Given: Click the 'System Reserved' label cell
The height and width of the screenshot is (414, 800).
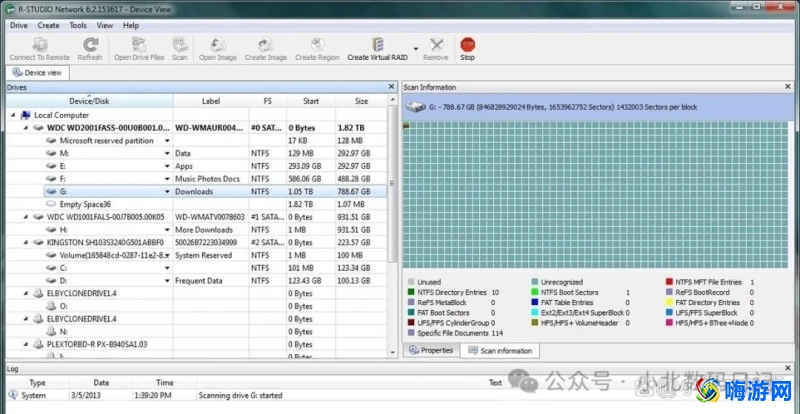Looking at the screenshot, I should pyautogui.click(x=203, y=255).
